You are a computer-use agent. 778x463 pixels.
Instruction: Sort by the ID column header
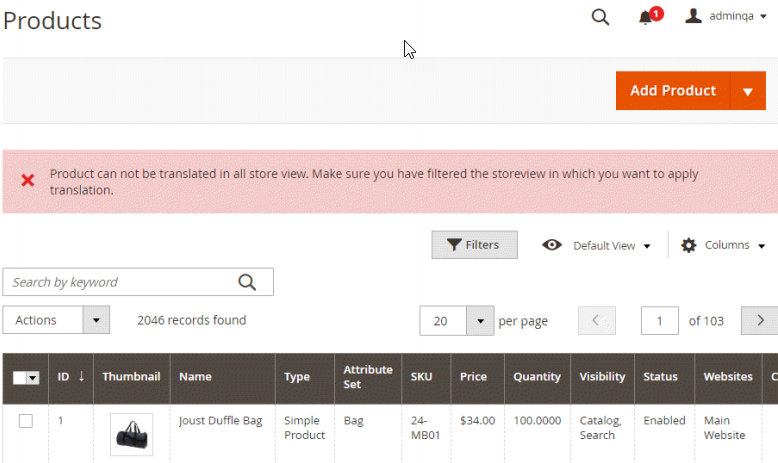pyautogui.click(x=70, y=377)
